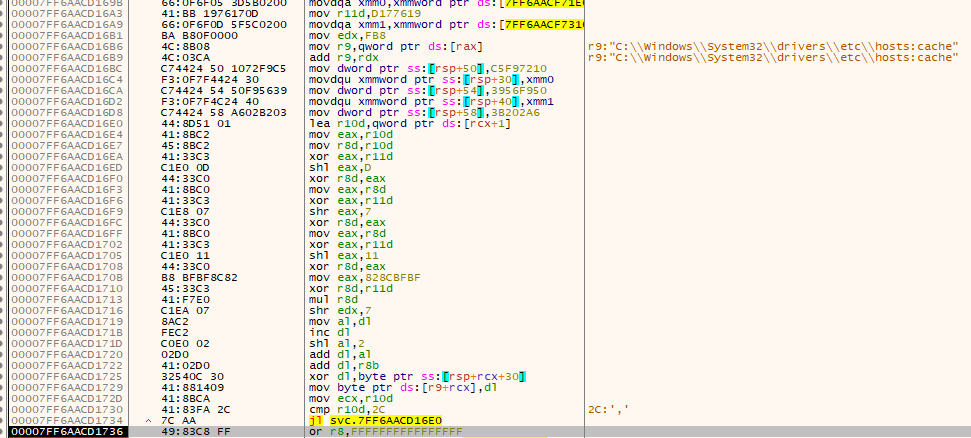Click mov dword ptr ss:[rsp+54],3956F950
Image resolution: width=971 pixels, height=438 pixels.
coord(427,90)
